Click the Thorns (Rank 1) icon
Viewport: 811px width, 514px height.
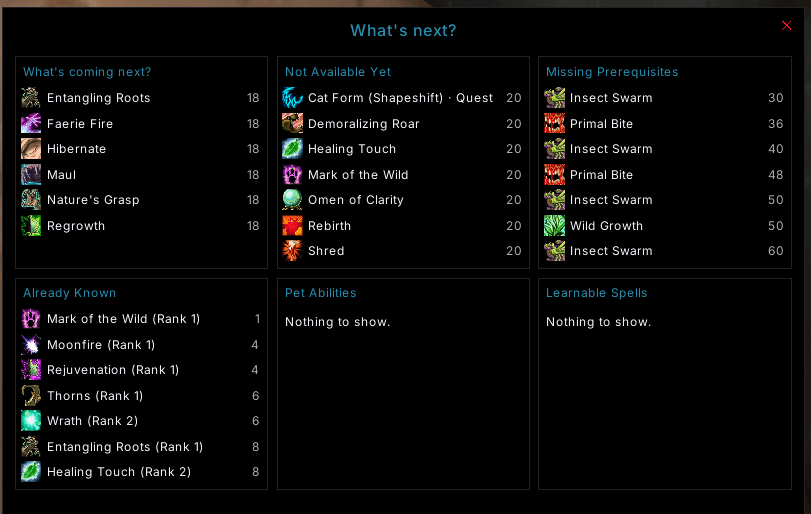click(31, 396)
